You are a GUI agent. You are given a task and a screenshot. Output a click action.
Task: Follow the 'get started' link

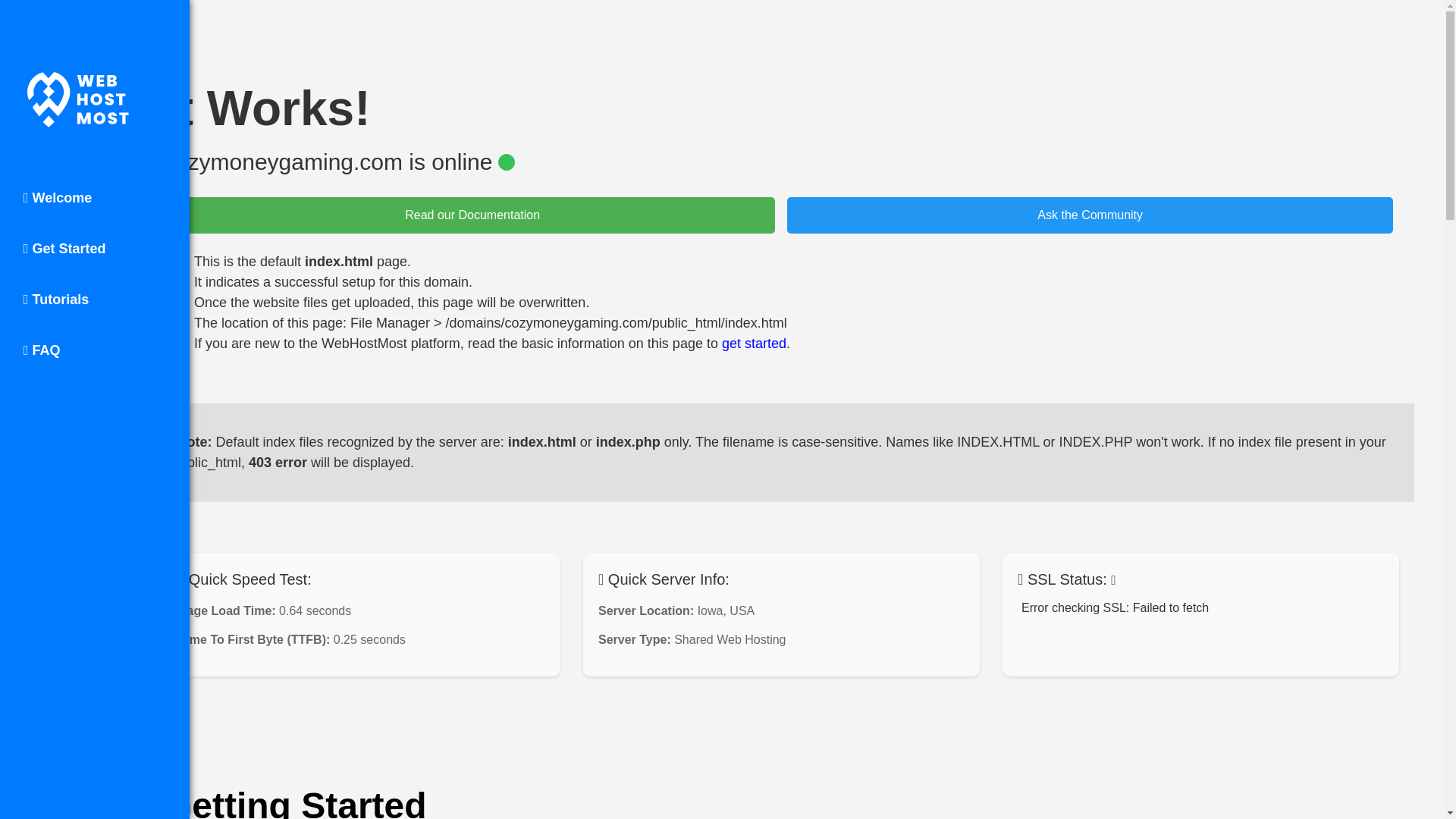pyautogui.click(x=754, y=344)
